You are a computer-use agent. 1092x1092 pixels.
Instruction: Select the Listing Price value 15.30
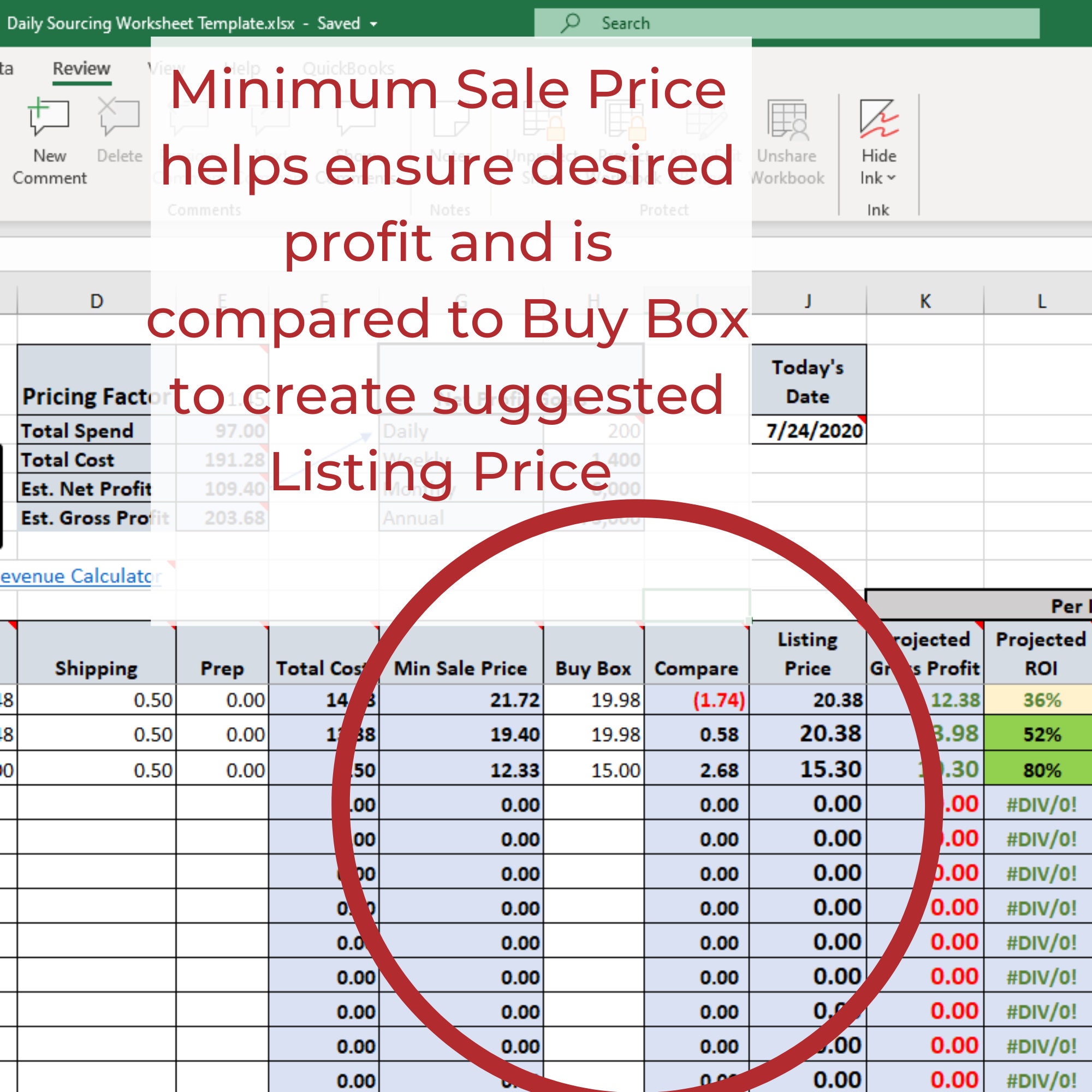808,769
